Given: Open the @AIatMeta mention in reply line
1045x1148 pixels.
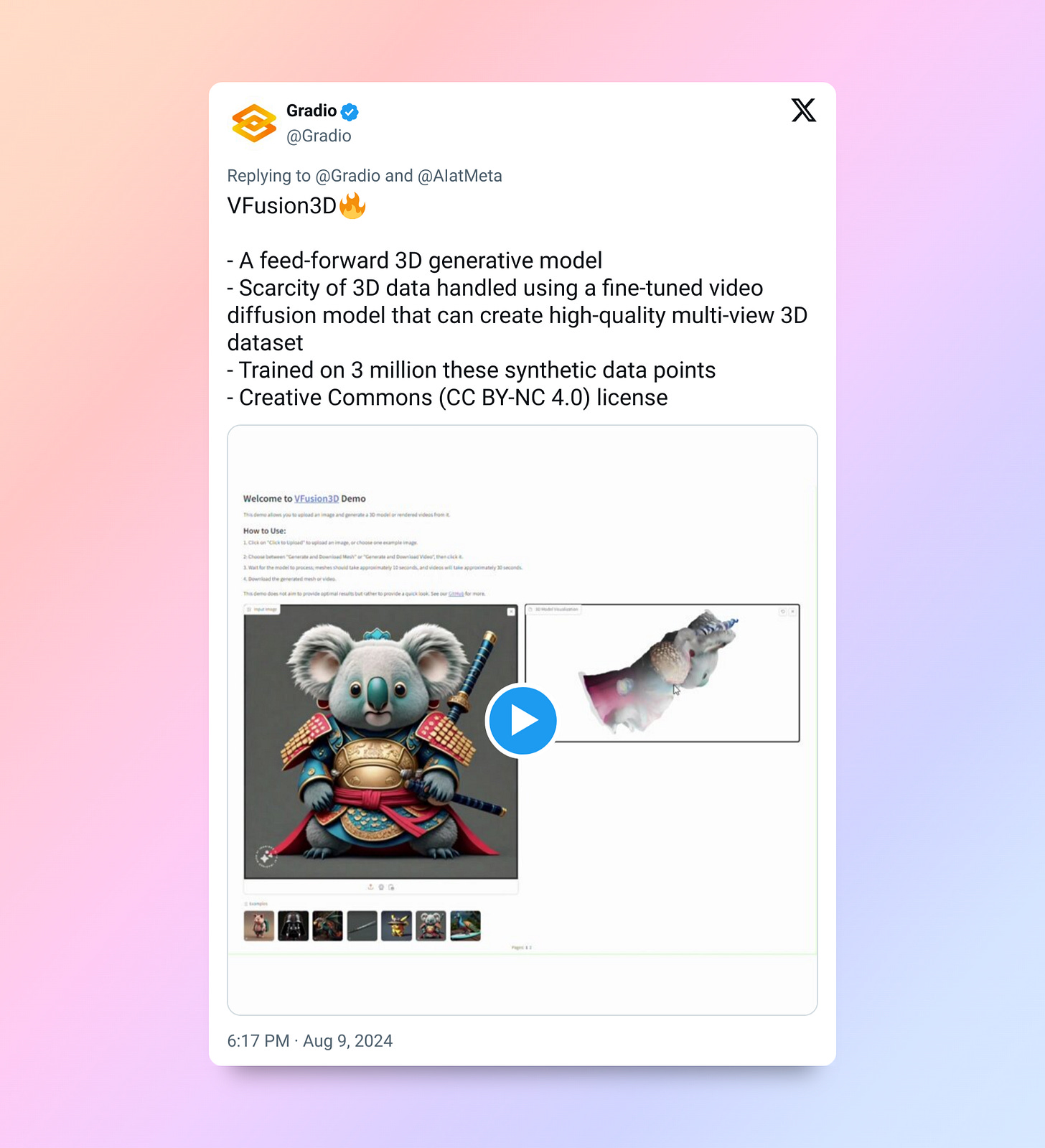Looking at the screenshot, I should [460, 176].
